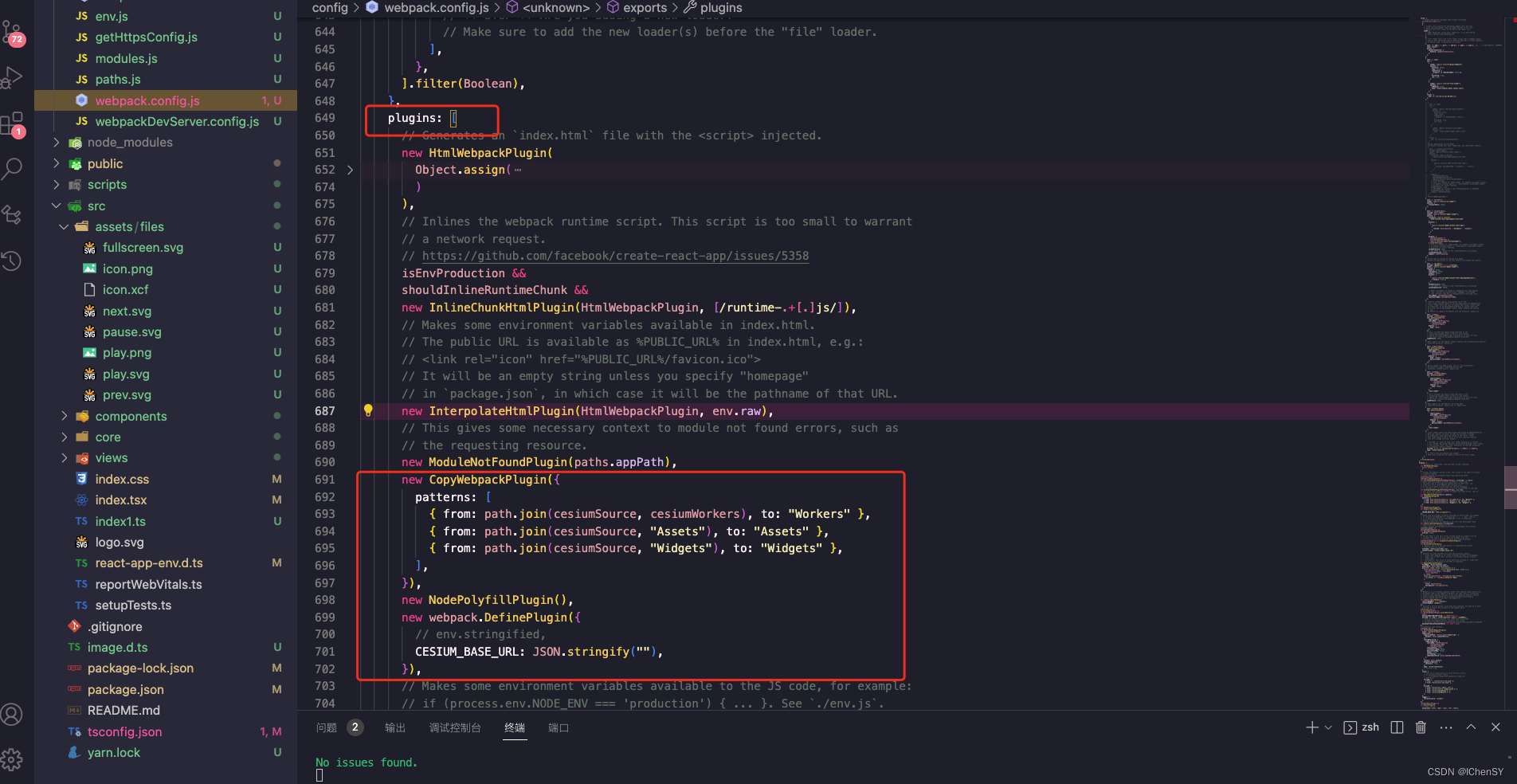Open Source Control view with 72 badge
Viewport: 1517px width, 784px height.
pyautogui.click(x=14, y=33)
